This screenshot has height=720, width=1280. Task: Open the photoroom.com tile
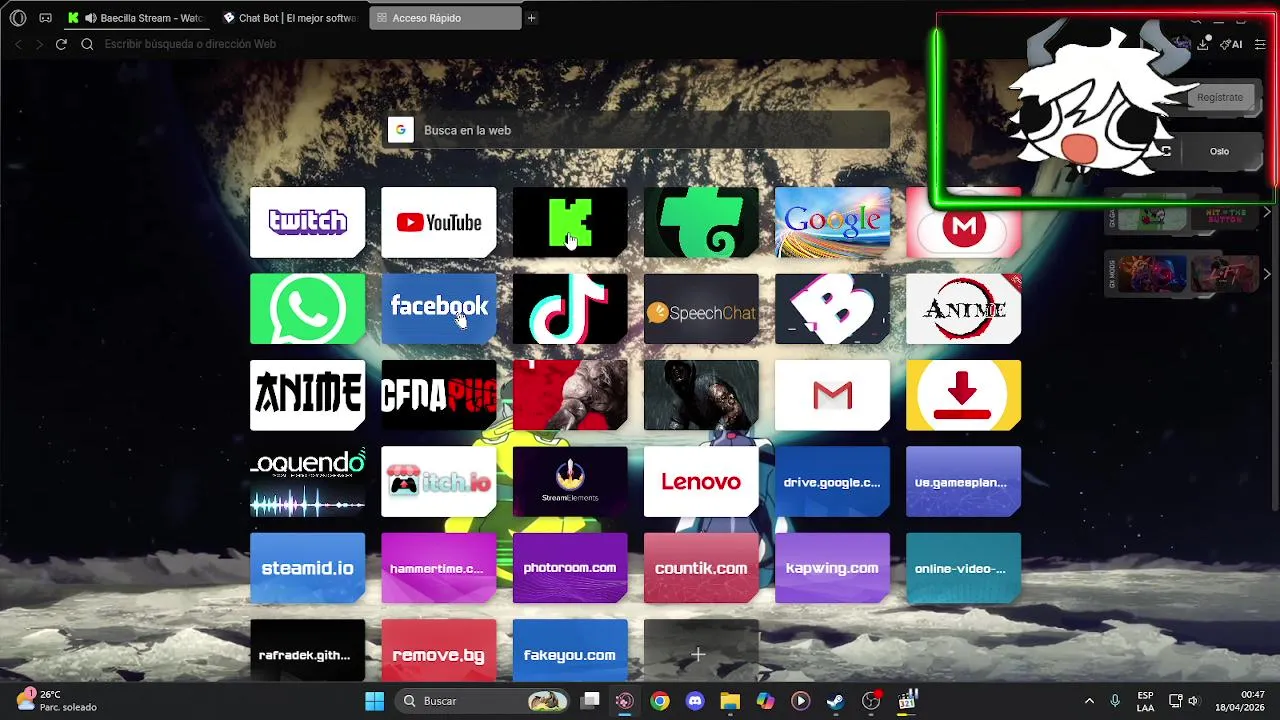click(x=570, y=568)
